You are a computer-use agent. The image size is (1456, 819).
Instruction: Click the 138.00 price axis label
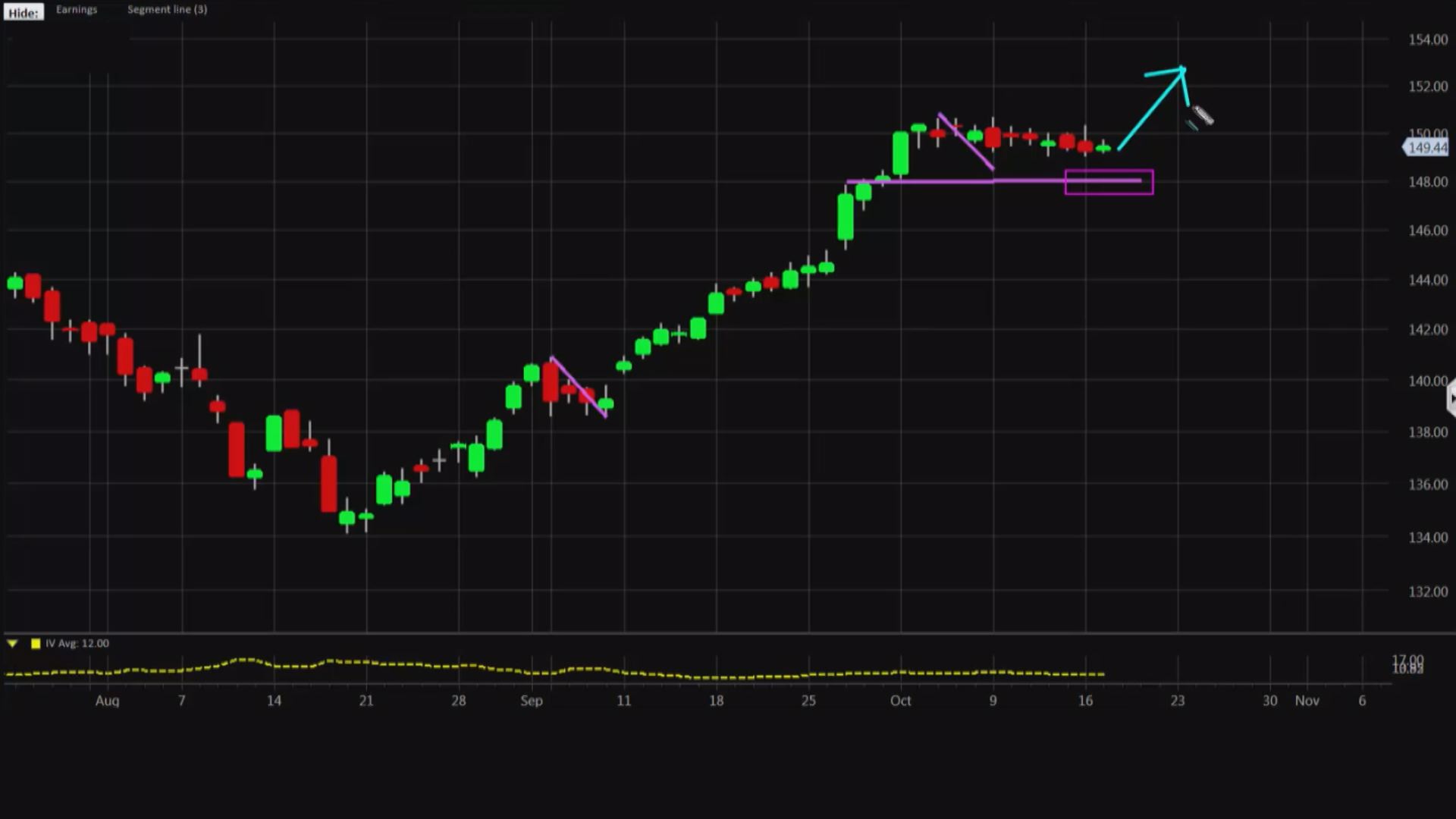click(1428, 432)
